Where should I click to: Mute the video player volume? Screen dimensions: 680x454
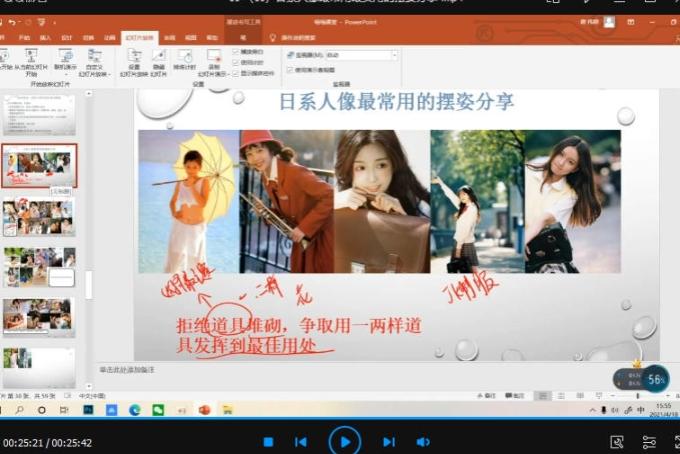click(x=423, y=441)
